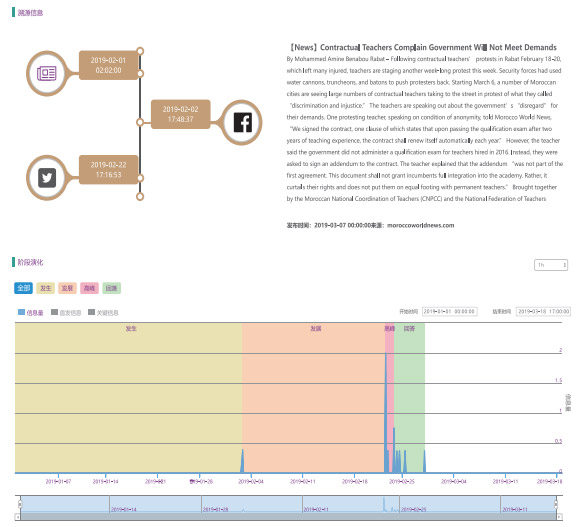
Task: Click the orange stage region in chart
Action: click(313, 398)
